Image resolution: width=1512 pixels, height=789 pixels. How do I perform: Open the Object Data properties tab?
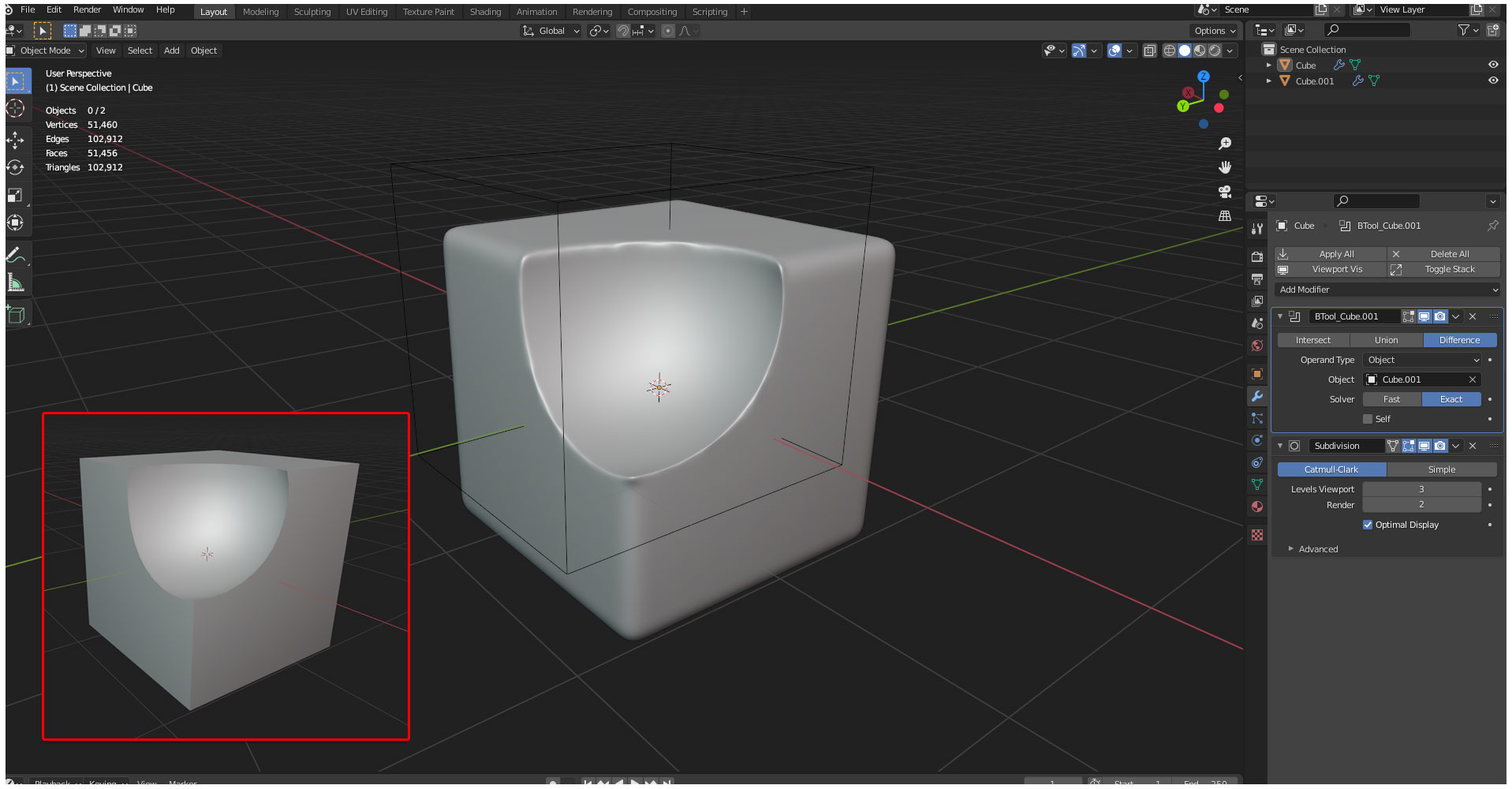pyautogui.click(x=1257, y=484)
